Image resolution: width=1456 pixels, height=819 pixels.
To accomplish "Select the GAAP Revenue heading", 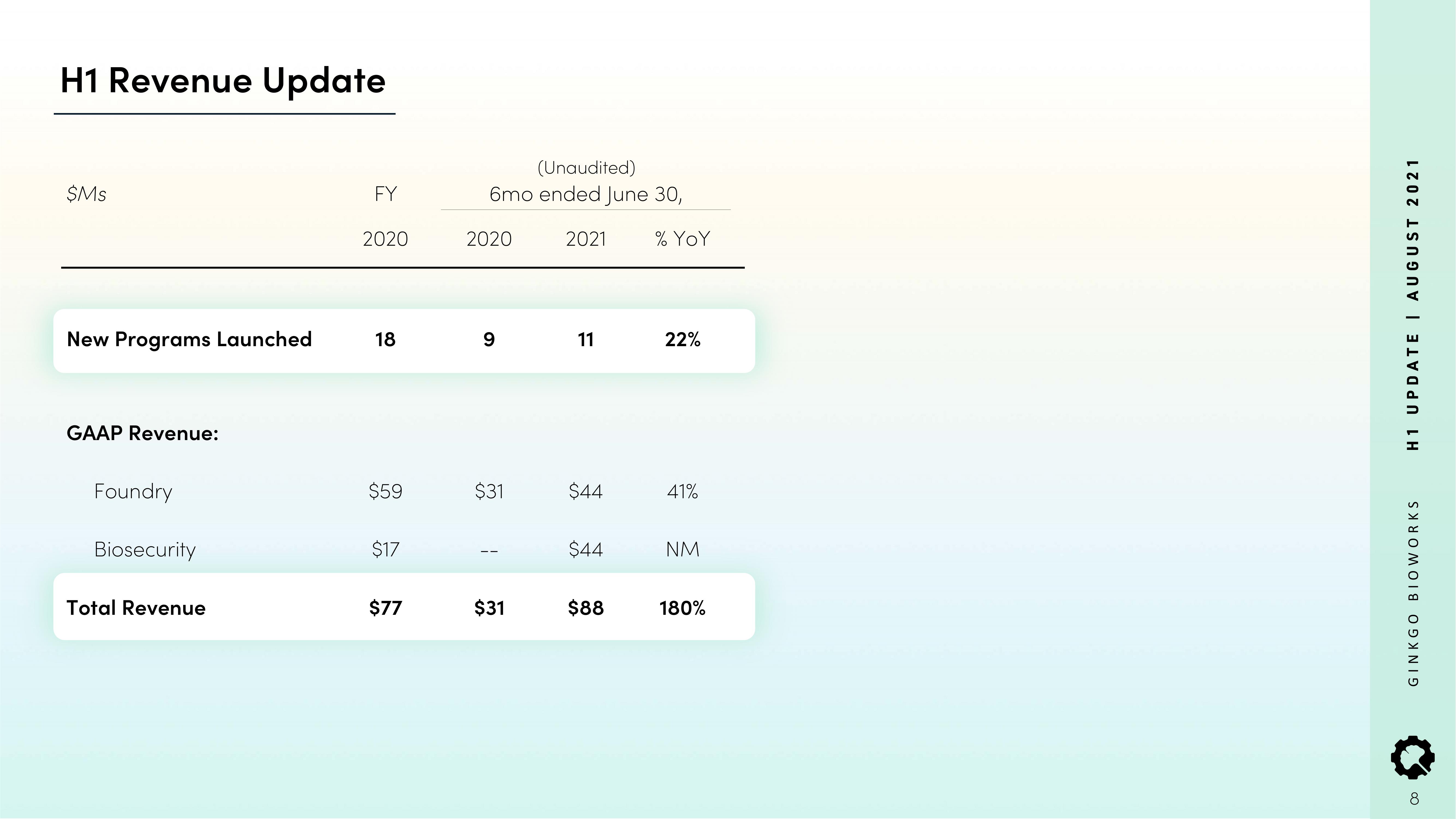I will click(x=143, y=434).
